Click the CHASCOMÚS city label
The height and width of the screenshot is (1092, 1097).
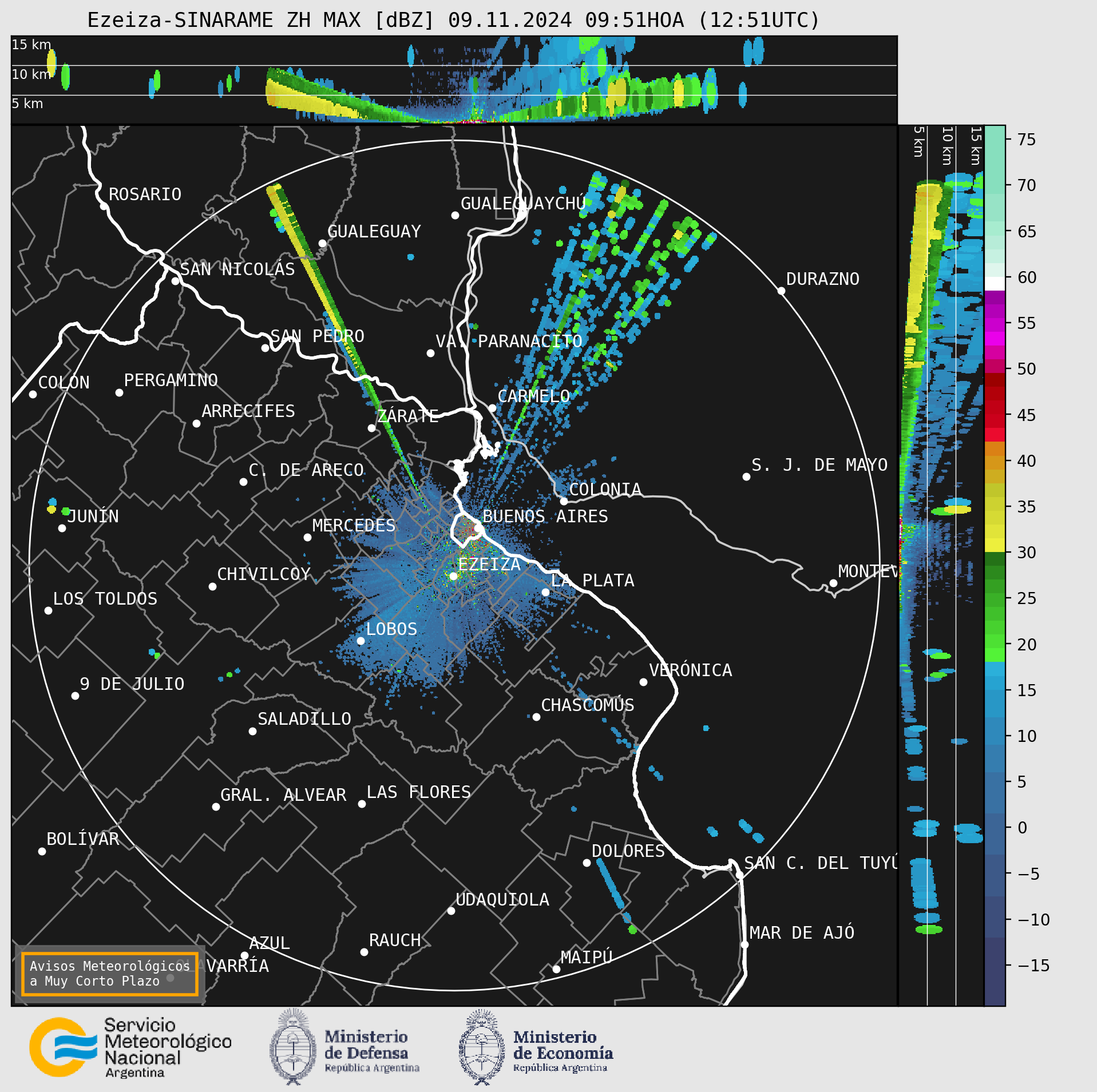(x=588, y=705)
